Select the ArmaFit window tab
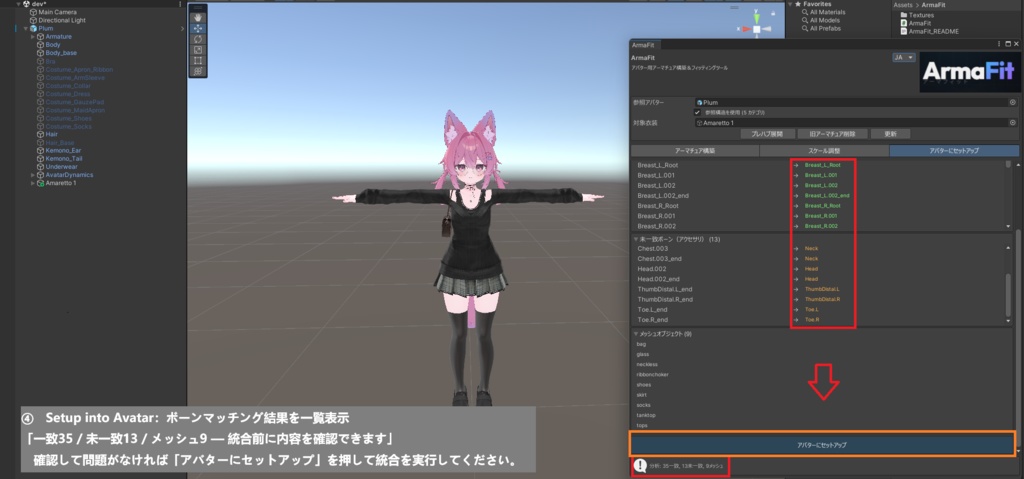1024x479 pixels. 646,44
